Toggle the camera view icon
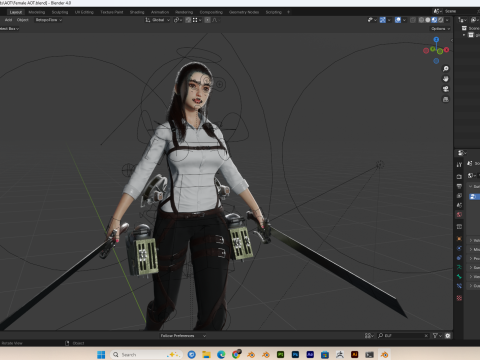This screenshot has height=360, width=480. click(x=446, y=89)
